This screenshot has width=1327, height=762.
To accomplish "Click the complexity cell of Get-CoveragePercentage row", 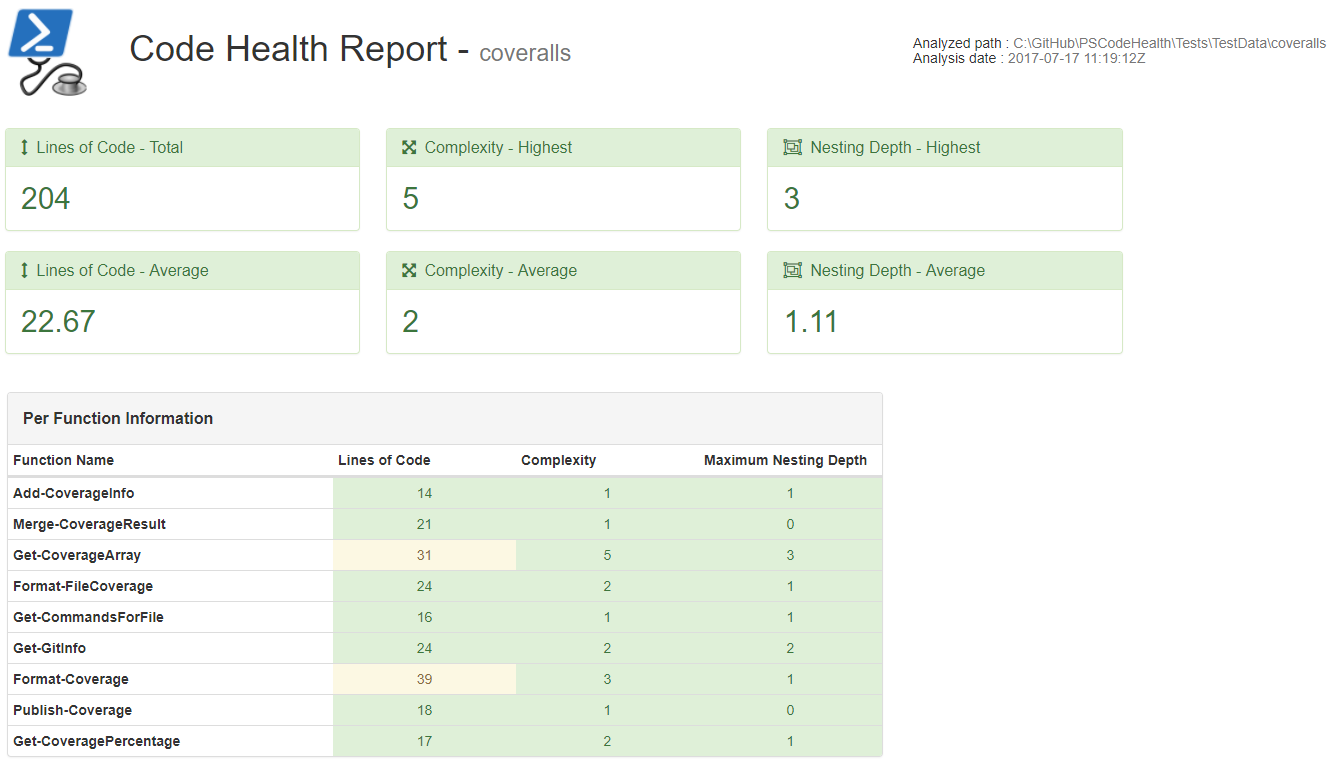I will click(x=607, y=741).
